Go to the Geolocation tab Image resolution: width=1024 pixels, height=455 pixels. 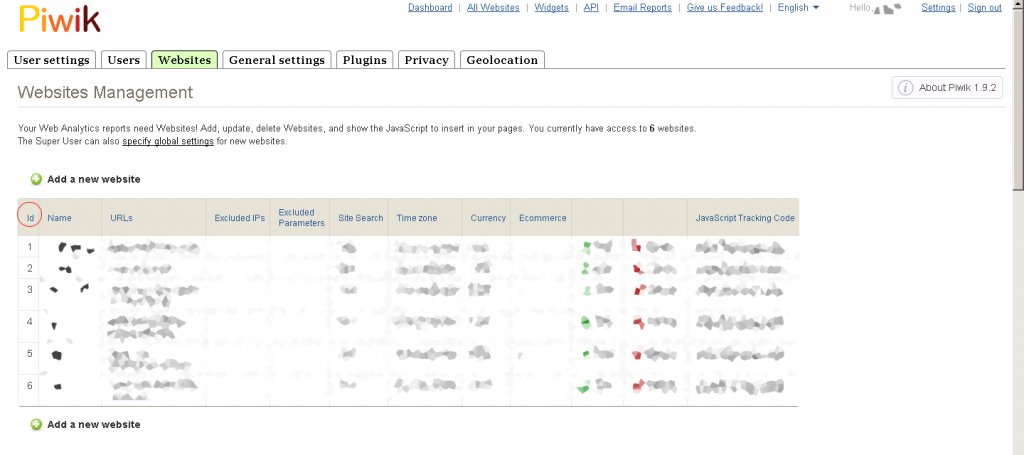[502, 60]
